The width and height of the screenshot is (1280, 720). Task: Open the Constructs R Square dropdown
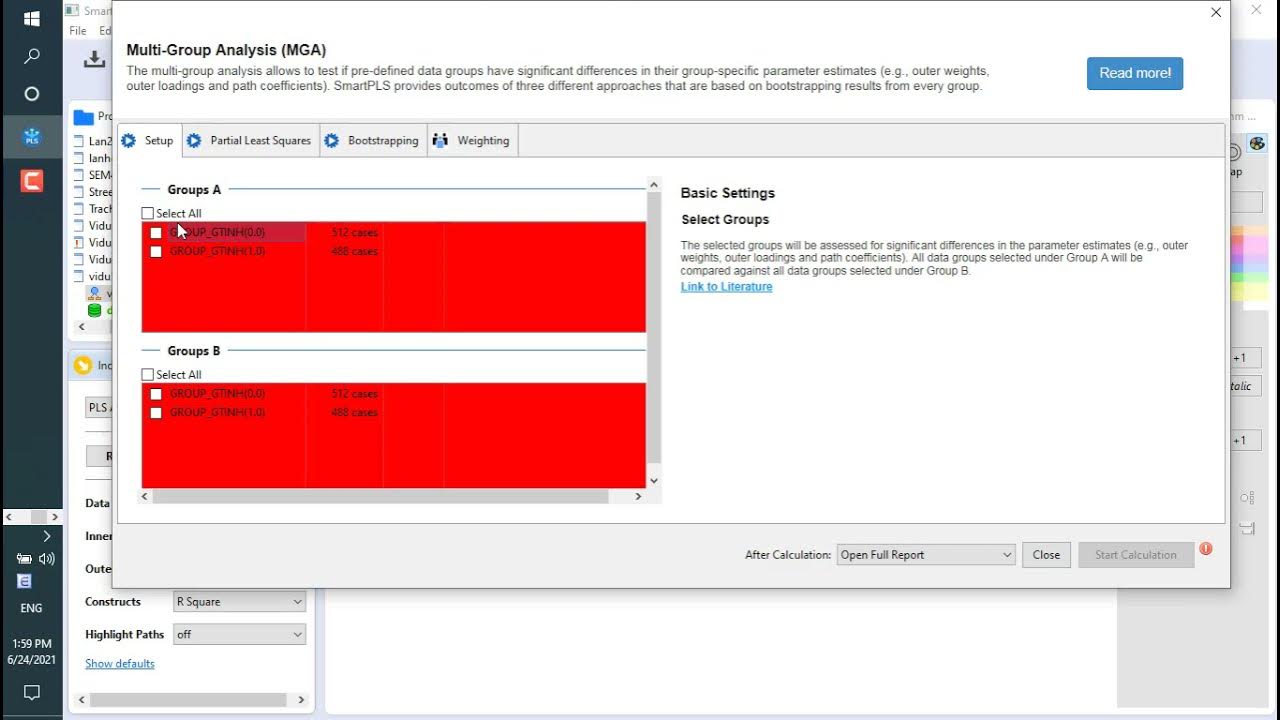[239, 602]
